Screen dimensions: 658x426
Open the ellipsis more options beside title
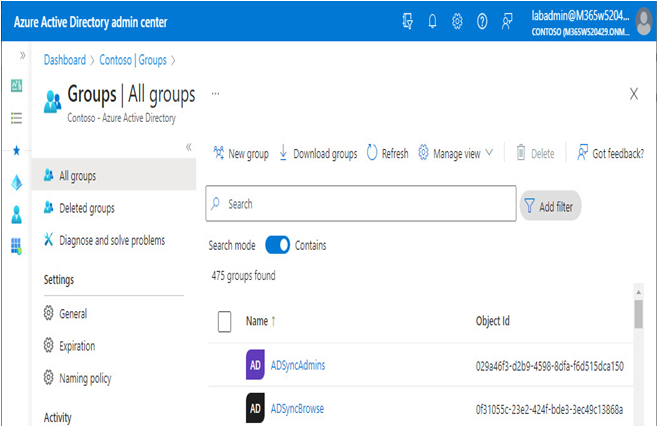click(x=215, y=94)
